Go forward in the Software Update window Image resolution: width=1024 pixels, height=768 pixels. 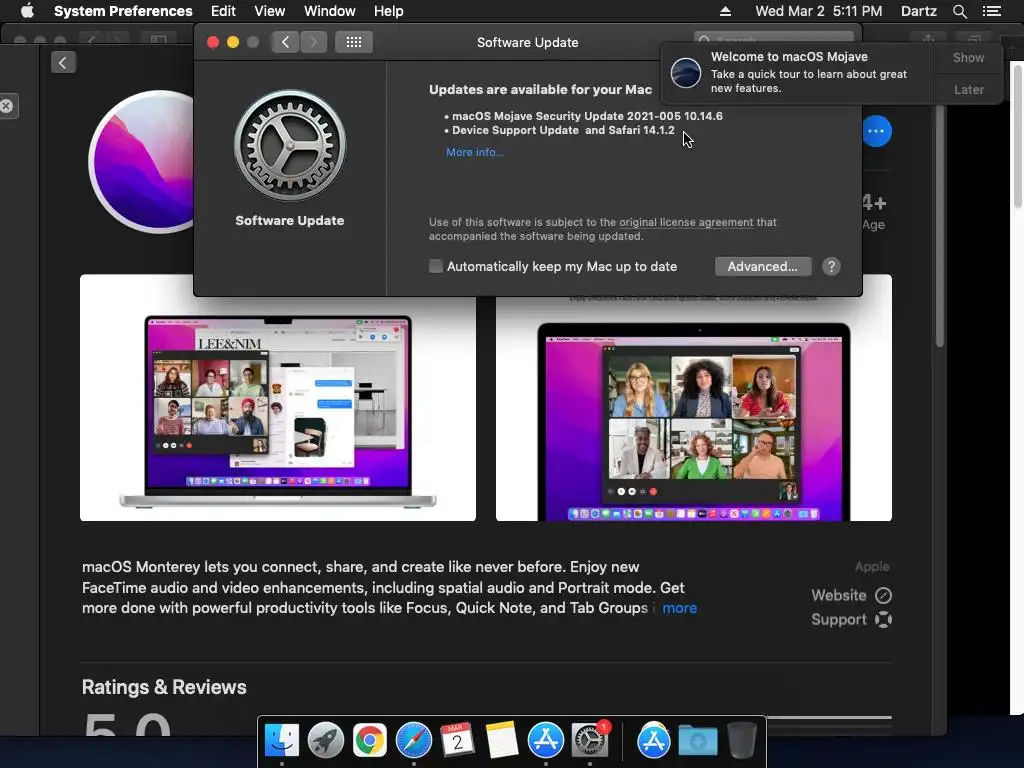[x=313, y=42]
